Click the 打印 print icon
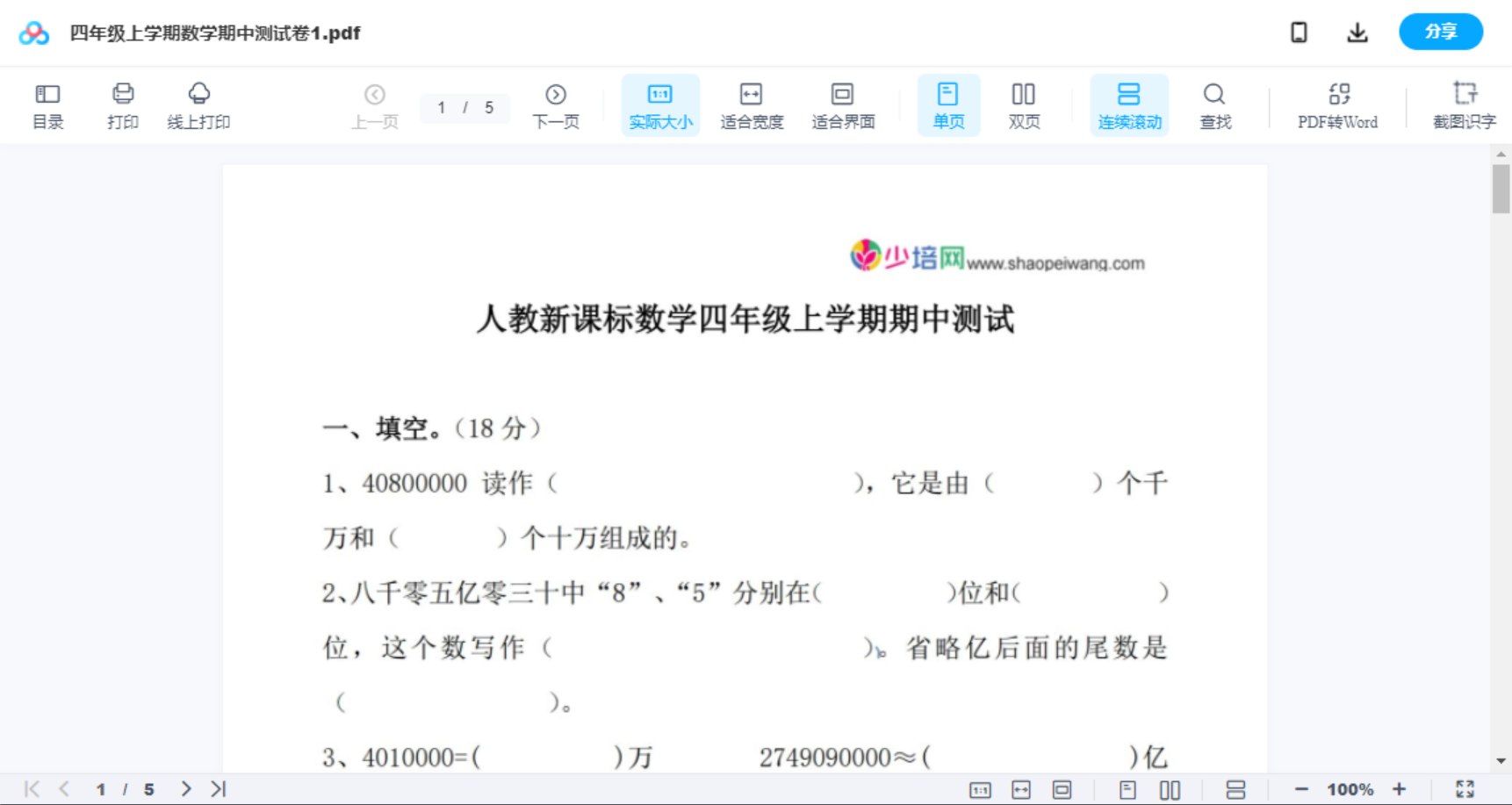The width and height of the screenshot is (1512, 805). (122, 104)
